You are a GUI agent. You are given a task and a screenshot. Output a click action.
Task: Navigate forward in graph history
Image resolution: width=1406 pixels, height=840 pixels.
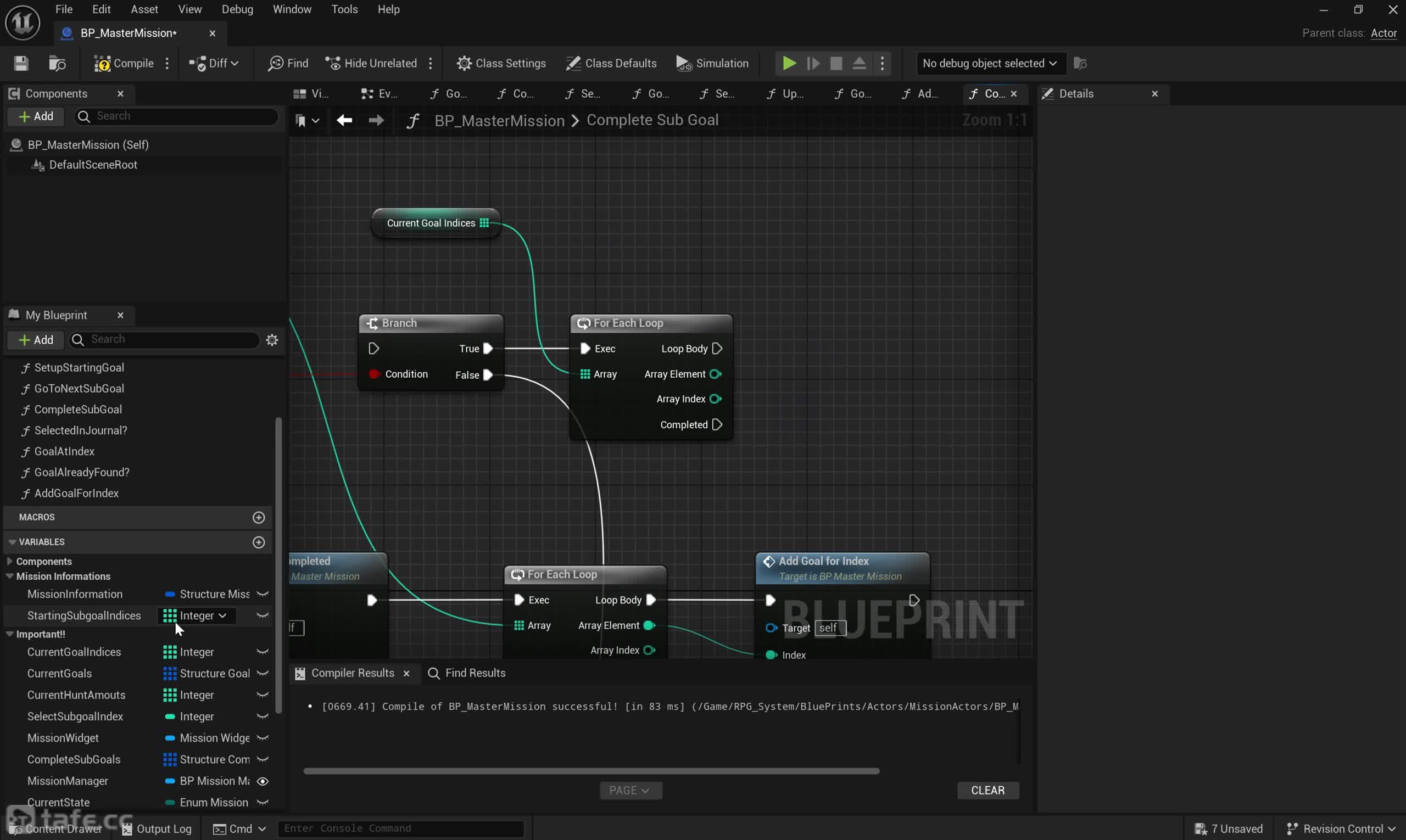pos(377,120)
